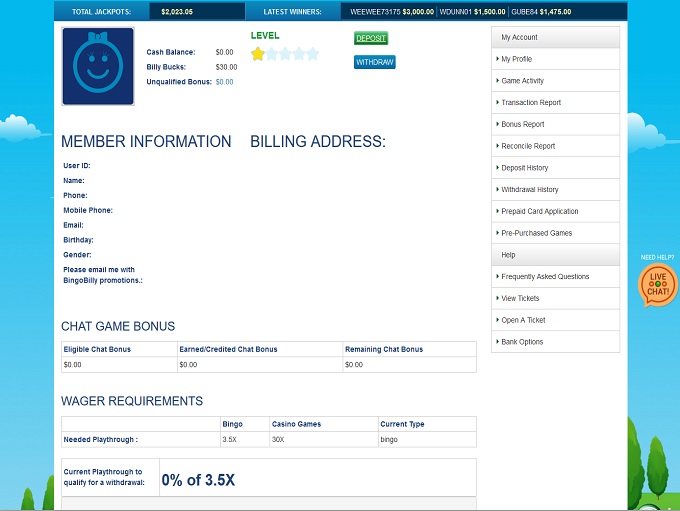680x511 pixels.
Task: Click the Unqualified Bonus $0.00 amount
Action: 224,82
